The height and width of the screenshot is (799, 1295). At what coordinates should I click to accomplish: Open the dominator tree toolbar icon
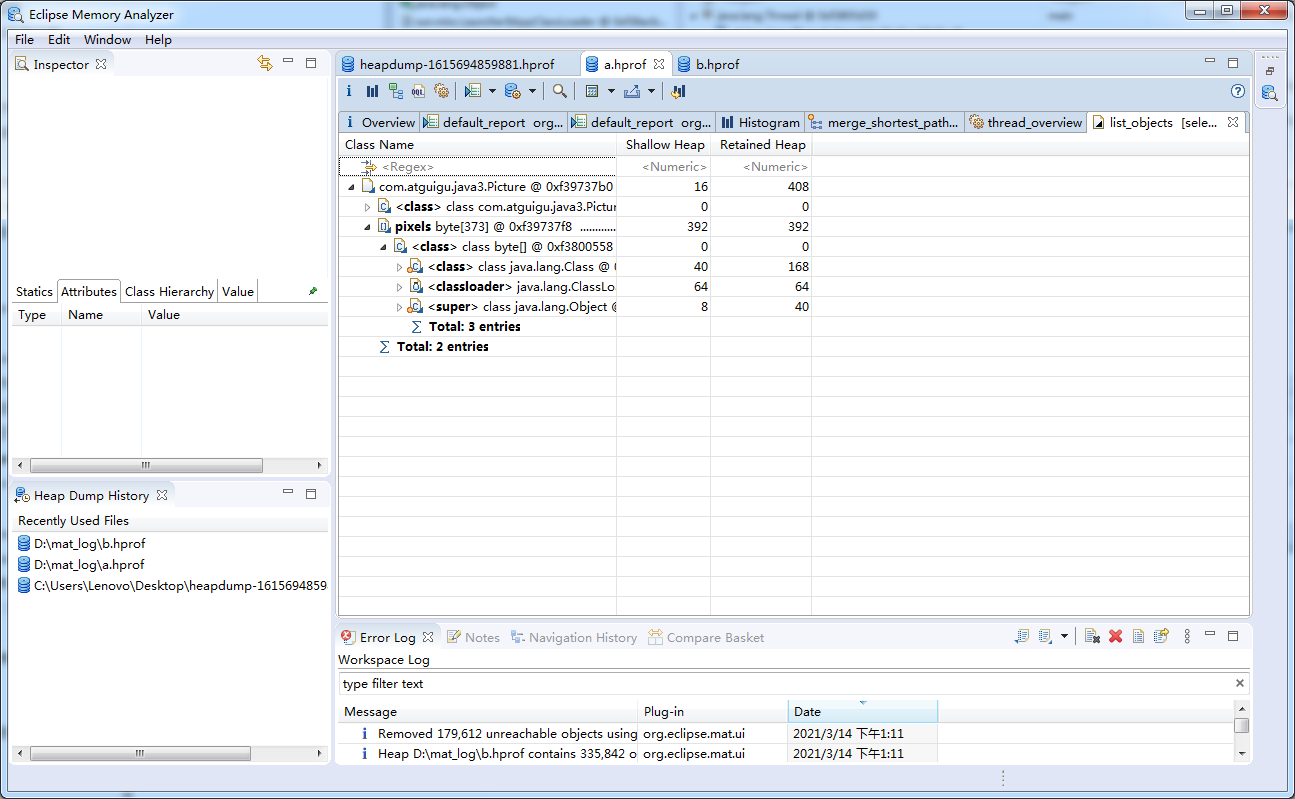pos(396,91)
